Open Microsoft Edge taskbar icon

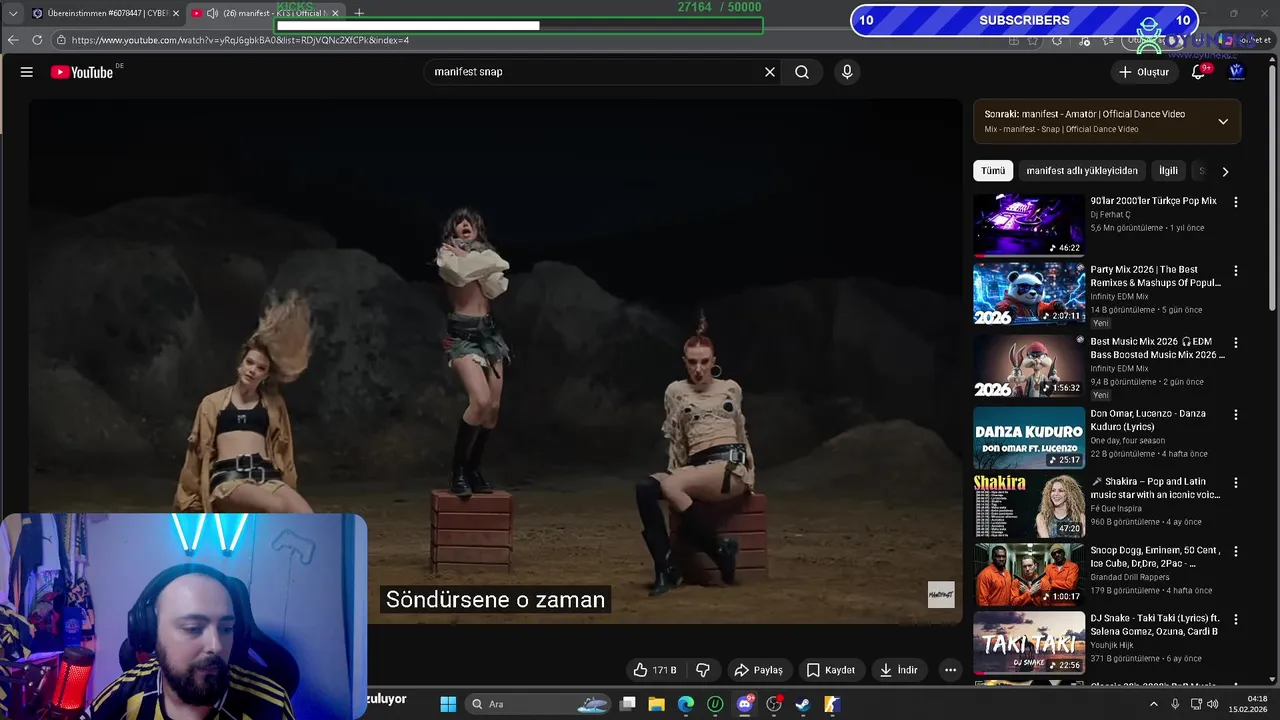686,704
